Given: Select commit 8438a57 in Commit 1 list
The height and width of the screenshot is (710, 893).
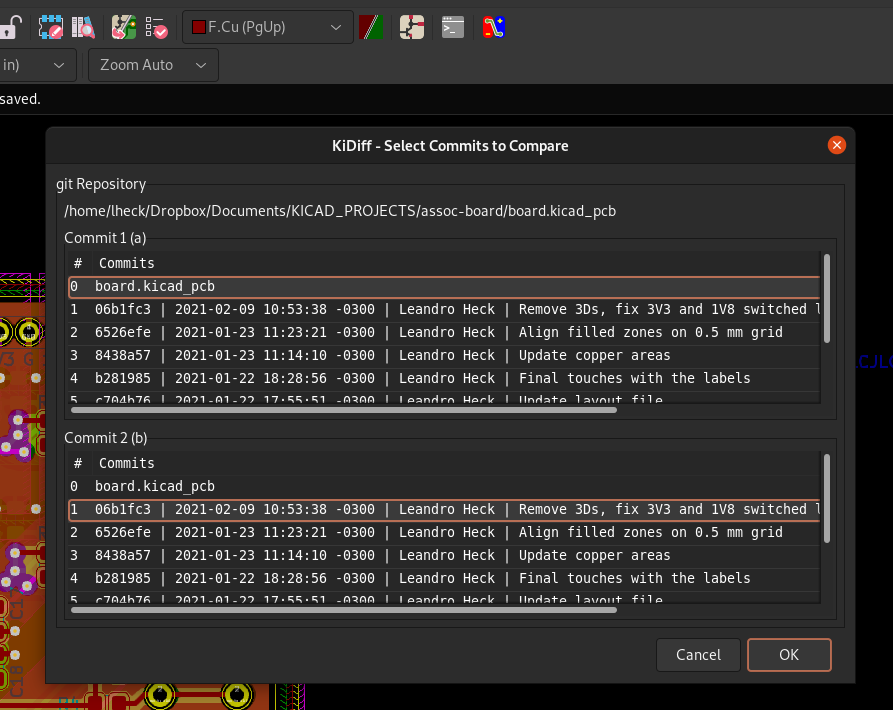Looking at the screenshot, I should click(x=444, y=355).
